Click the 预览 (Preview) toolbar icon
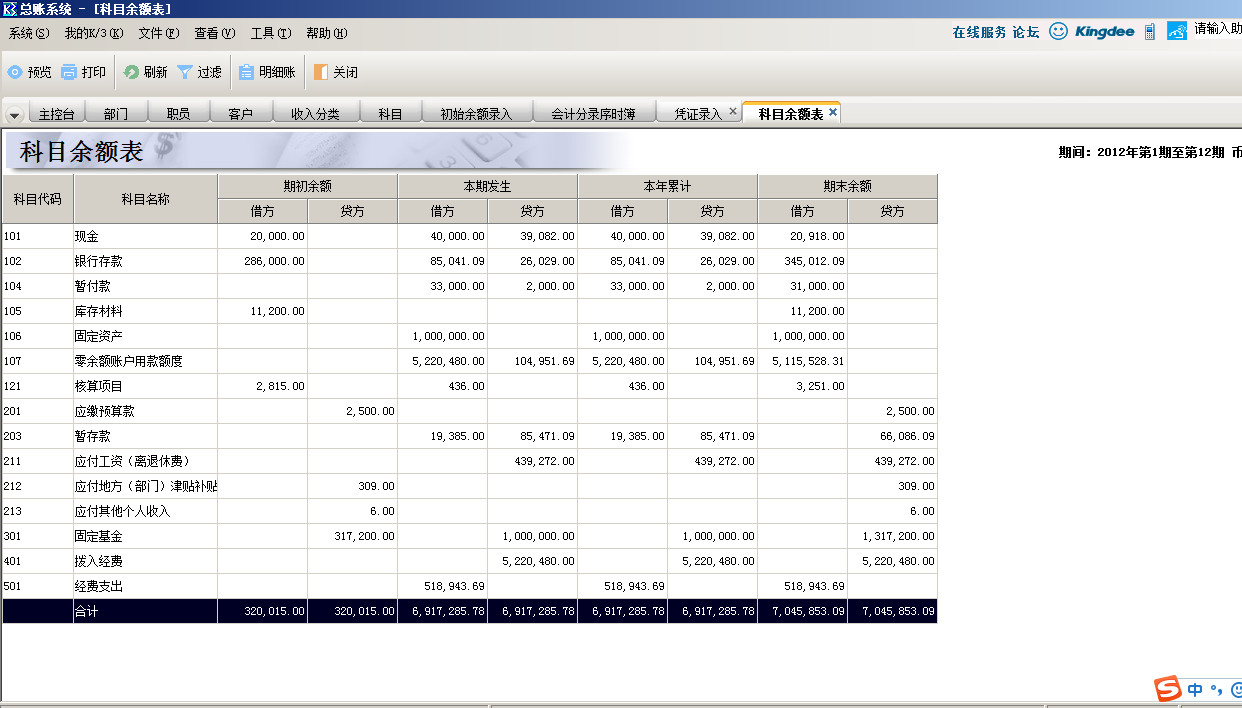This screenshot has width=1242, height=708. [x=15, y=72]
